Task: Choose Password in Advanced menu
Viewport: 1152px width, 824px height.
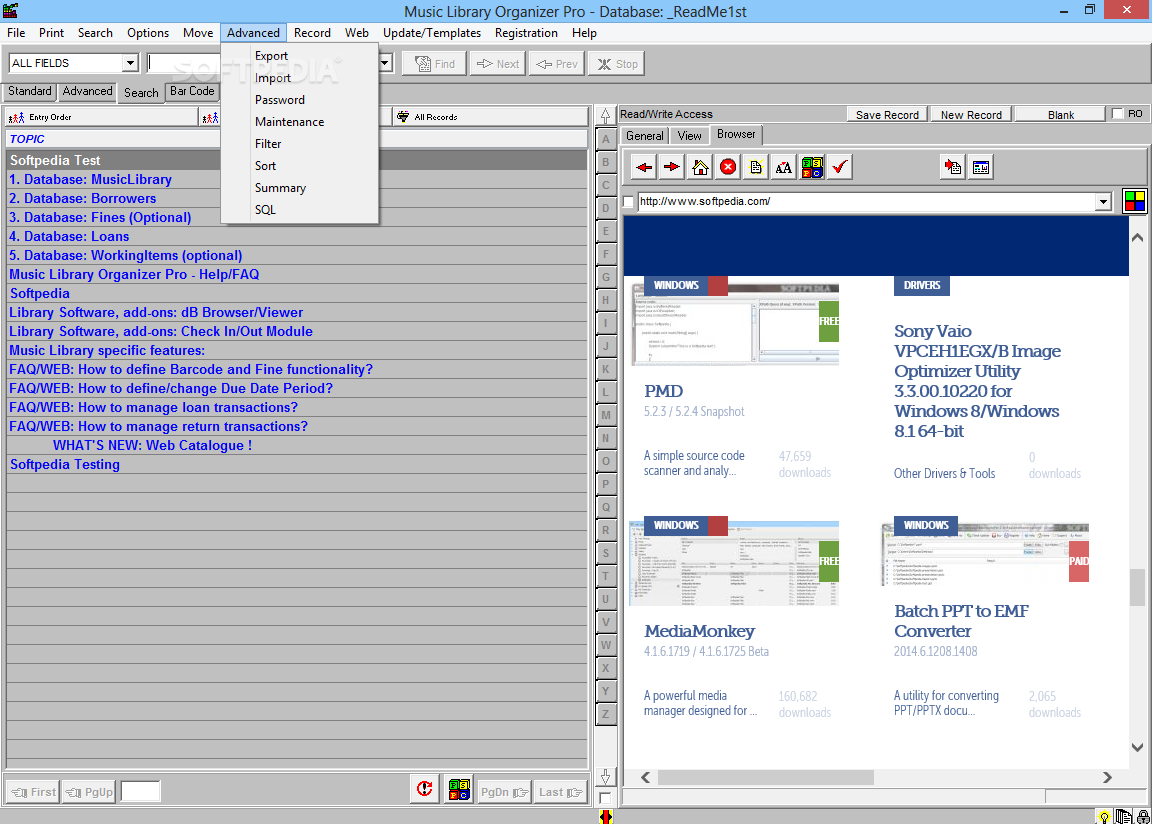Action: (300, 100)
